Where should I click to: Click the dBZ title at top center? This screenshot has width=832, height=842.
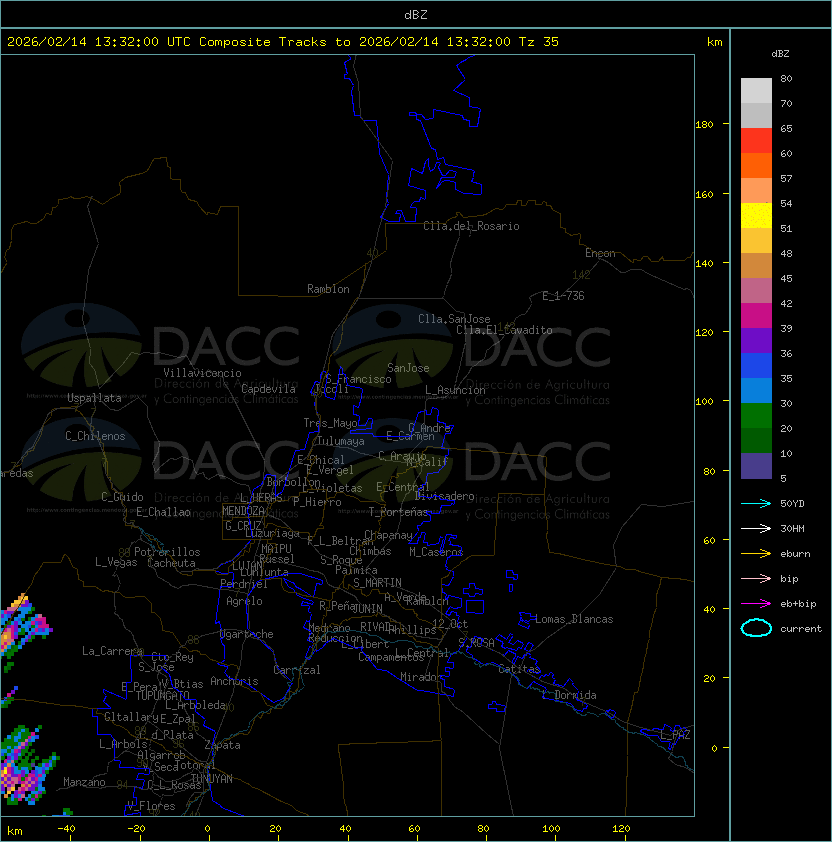click(x=416, y=14)
